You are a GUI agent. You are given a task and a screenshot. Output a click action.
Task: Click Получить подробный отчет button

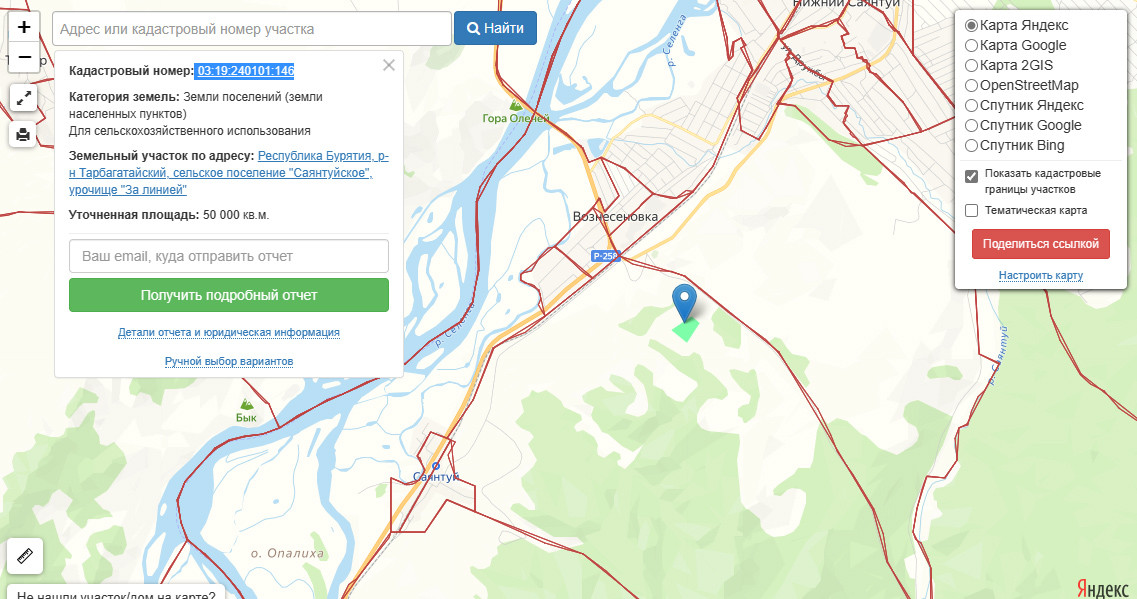point(228,295)
